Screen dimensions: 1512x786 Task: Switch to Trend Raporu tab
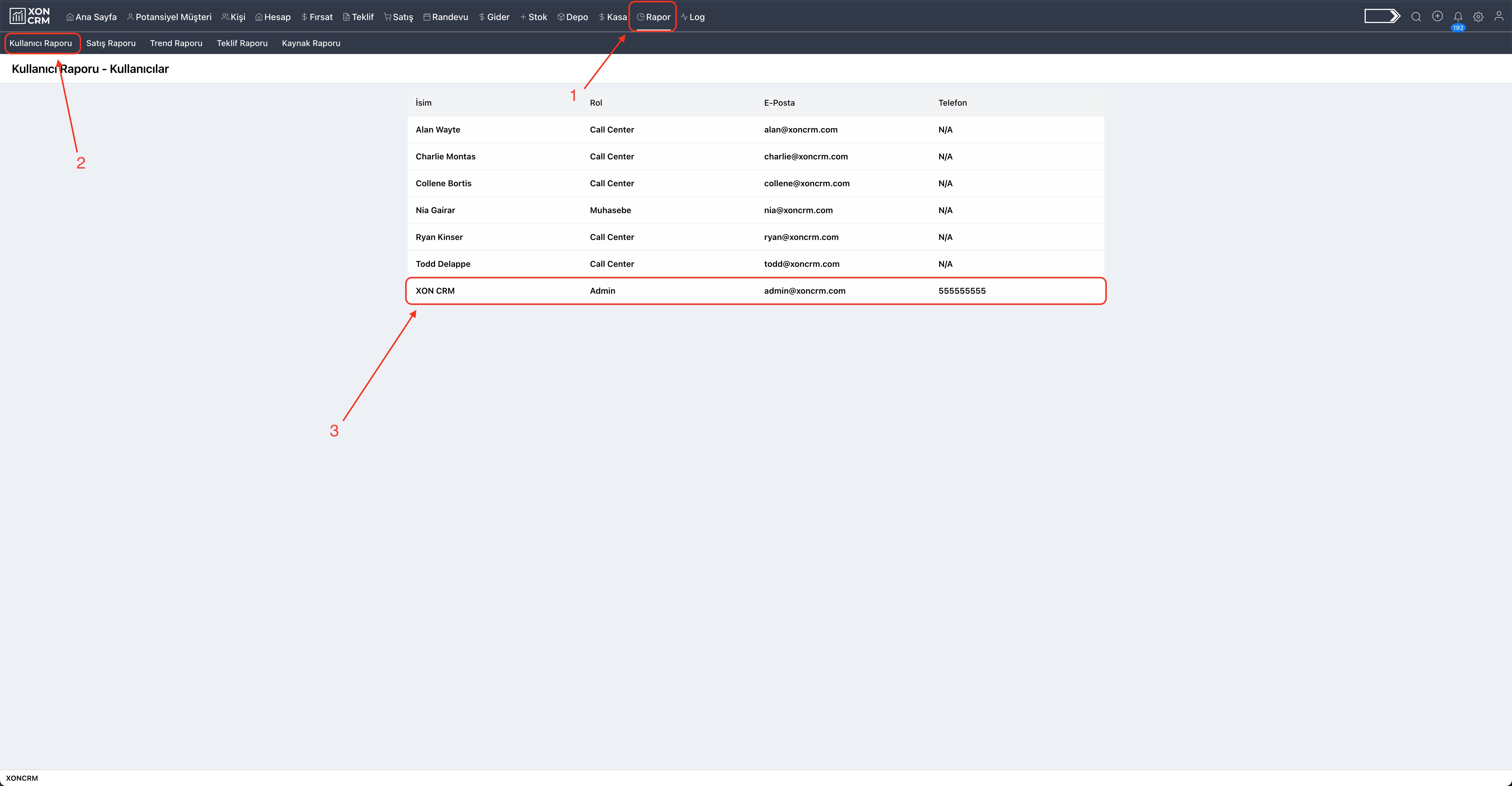[x=176, y=43]
